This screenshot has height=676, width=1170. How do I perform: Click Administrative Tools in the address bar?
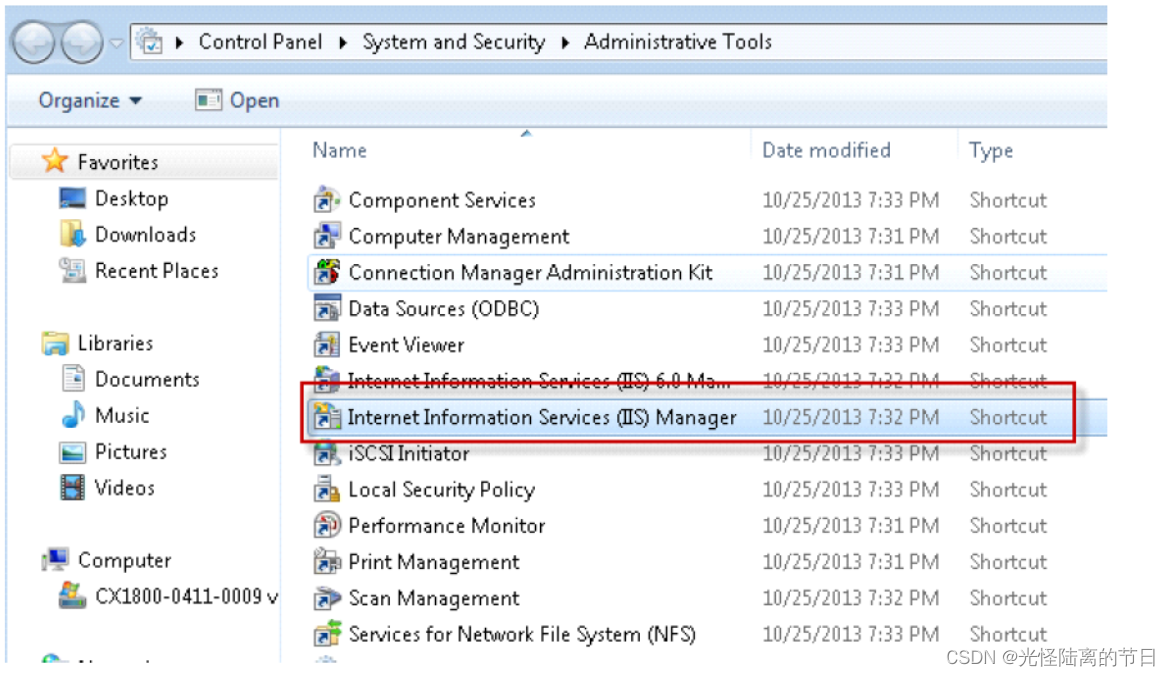click(678, 42)
